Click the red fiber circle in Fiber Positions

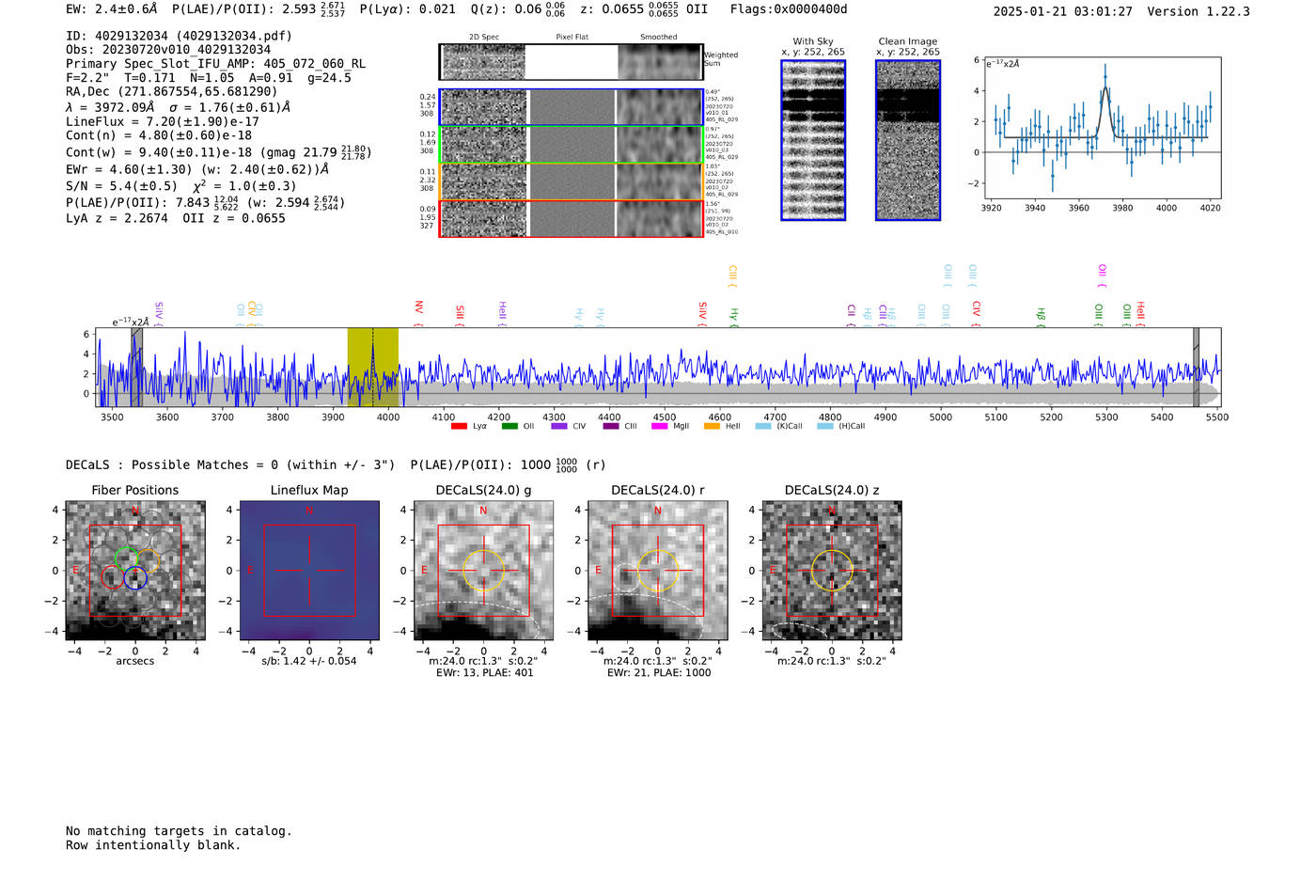click(113, 577)
